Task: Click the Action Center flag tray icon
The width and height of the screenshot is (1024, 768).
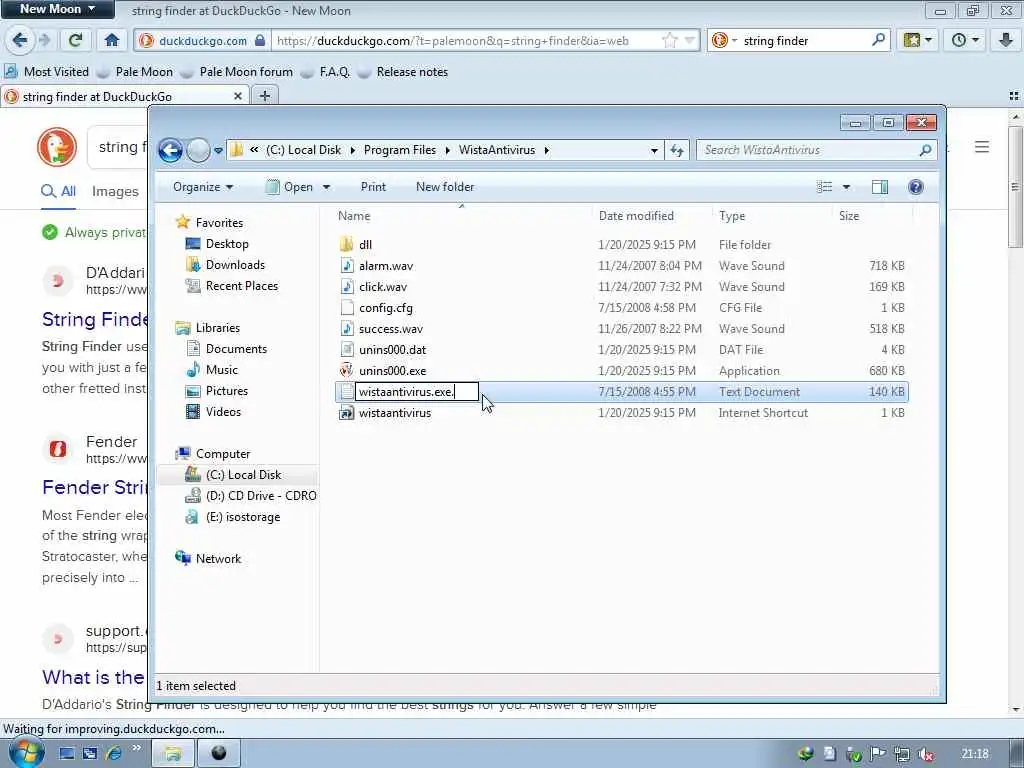Action: [878, 754]
